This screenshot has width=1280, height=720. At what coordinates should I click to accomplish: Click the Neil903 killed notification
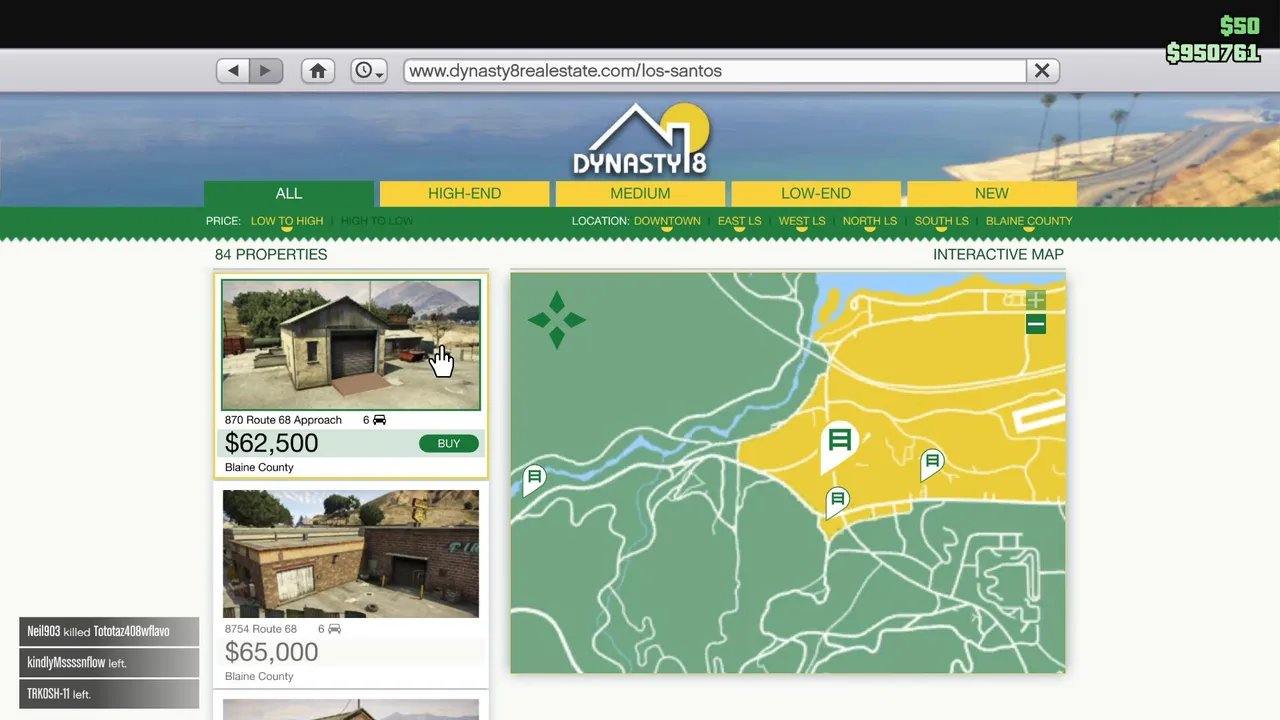109,632
